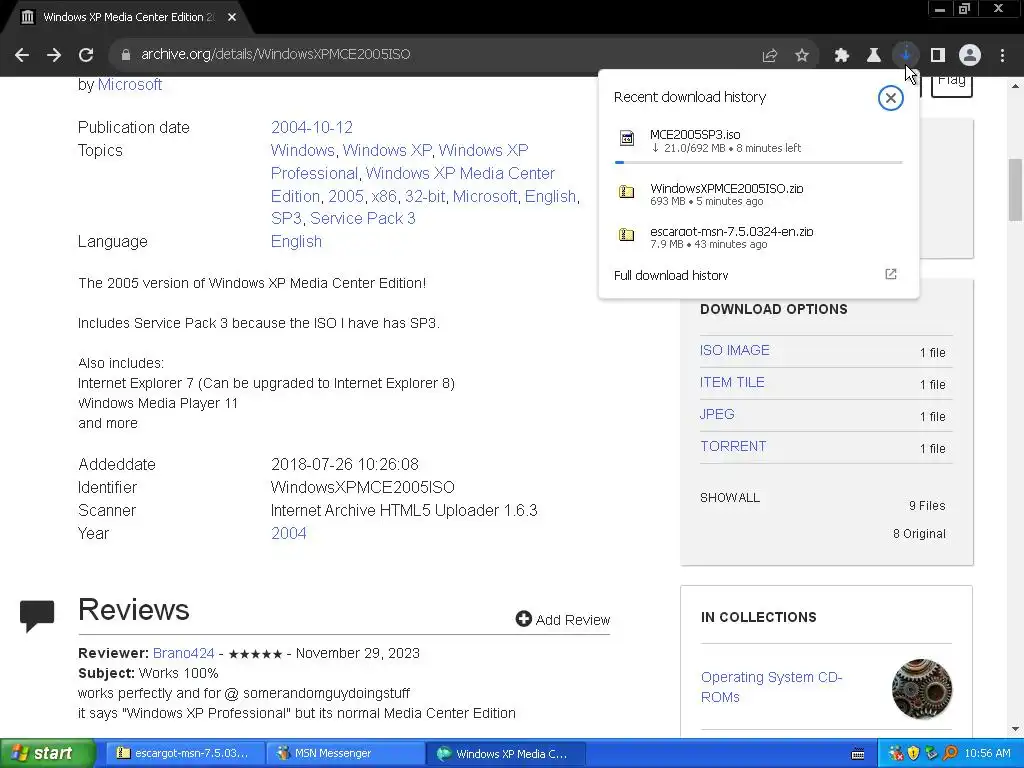The width and height of the screenshot is (1024, 768).
Task: Go back to the previous page
Action: 22,55
